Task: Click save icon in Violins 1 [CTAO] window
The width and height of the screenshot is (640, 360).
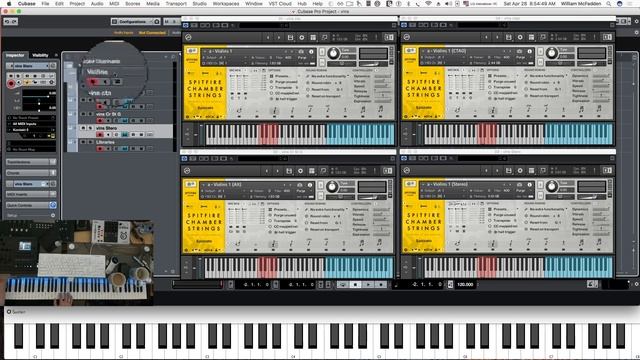Action: [509, 37]
